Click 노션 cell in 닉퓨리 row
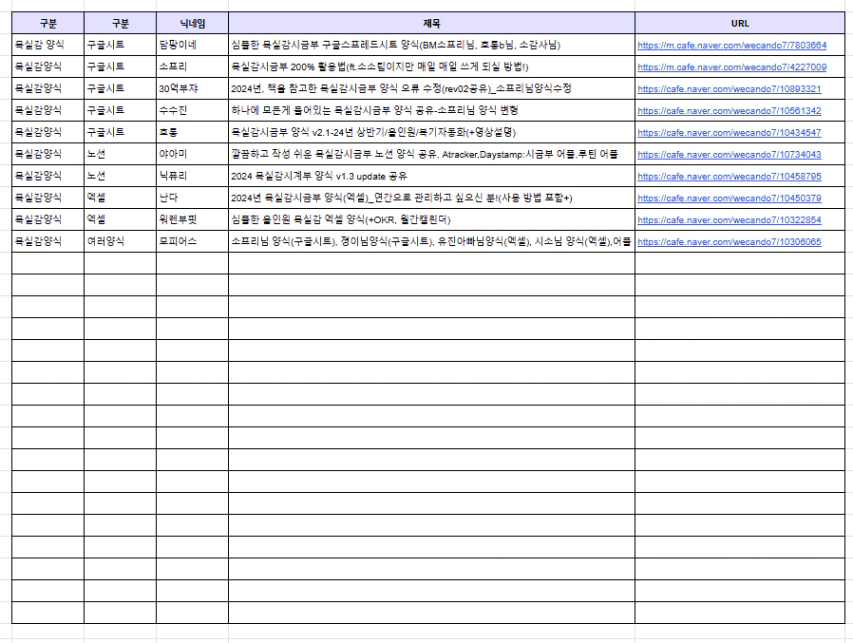This screenshot has height=643, width=853. click(120, 176)
